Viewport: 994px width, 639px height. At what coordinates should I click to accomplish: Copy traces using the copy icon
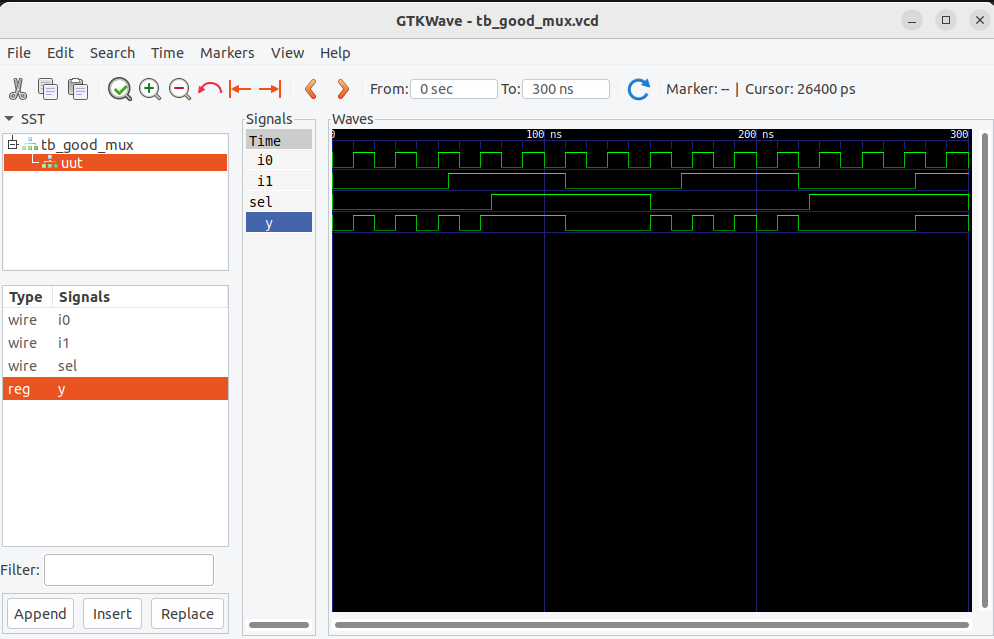(x=48, y=89)
